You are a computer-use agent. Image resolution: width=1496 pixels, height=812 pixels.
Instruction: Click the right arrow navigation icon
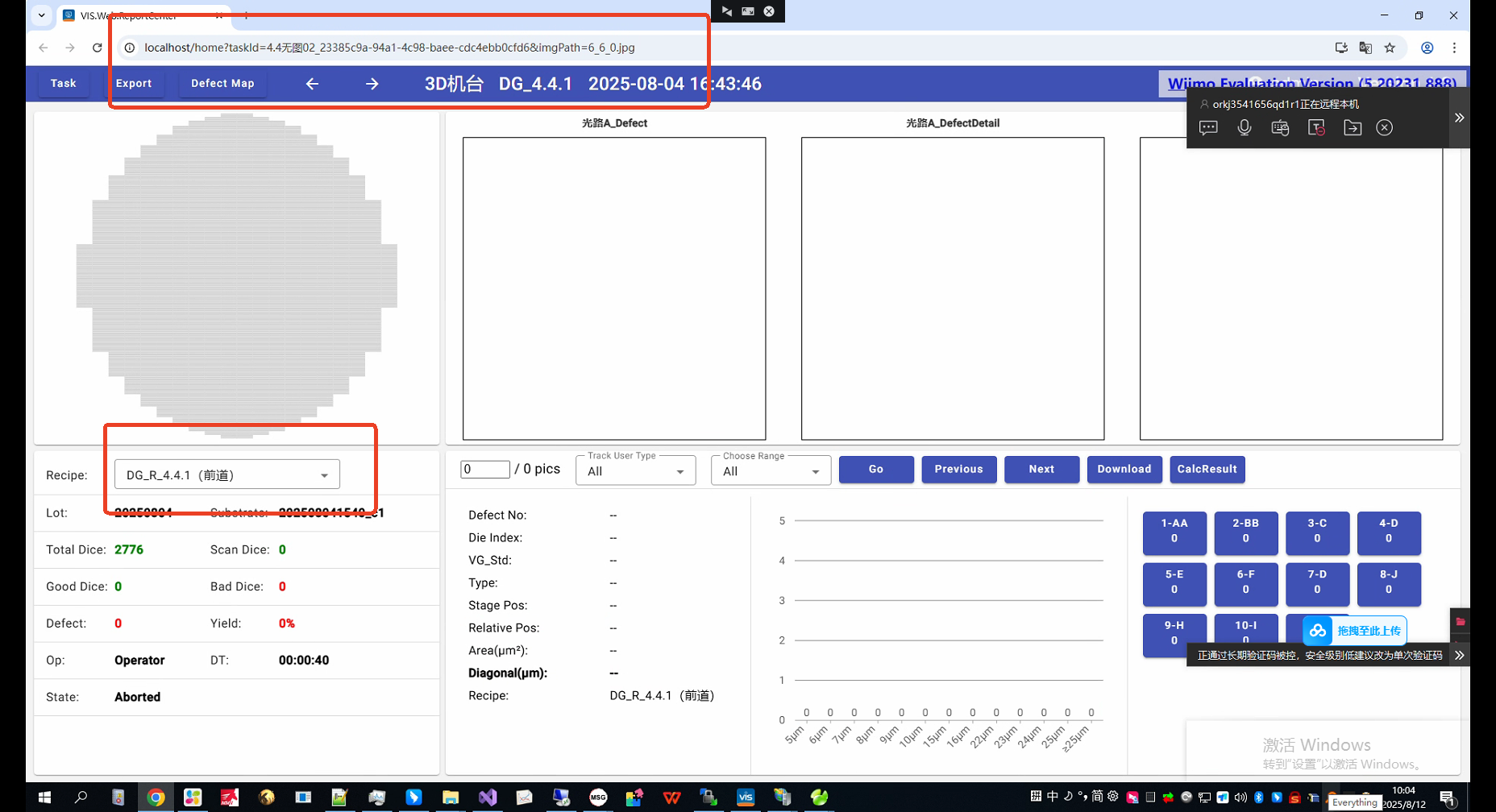coord(372,84)
